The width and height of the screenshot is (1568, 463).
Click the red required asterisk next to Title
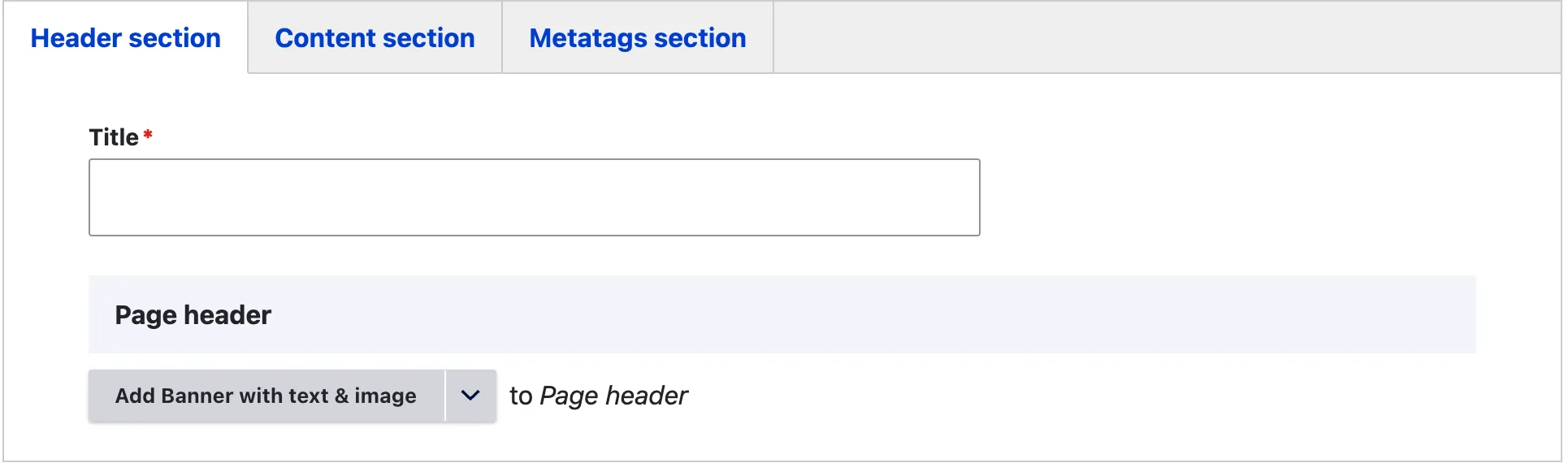(x=148, y=135)
